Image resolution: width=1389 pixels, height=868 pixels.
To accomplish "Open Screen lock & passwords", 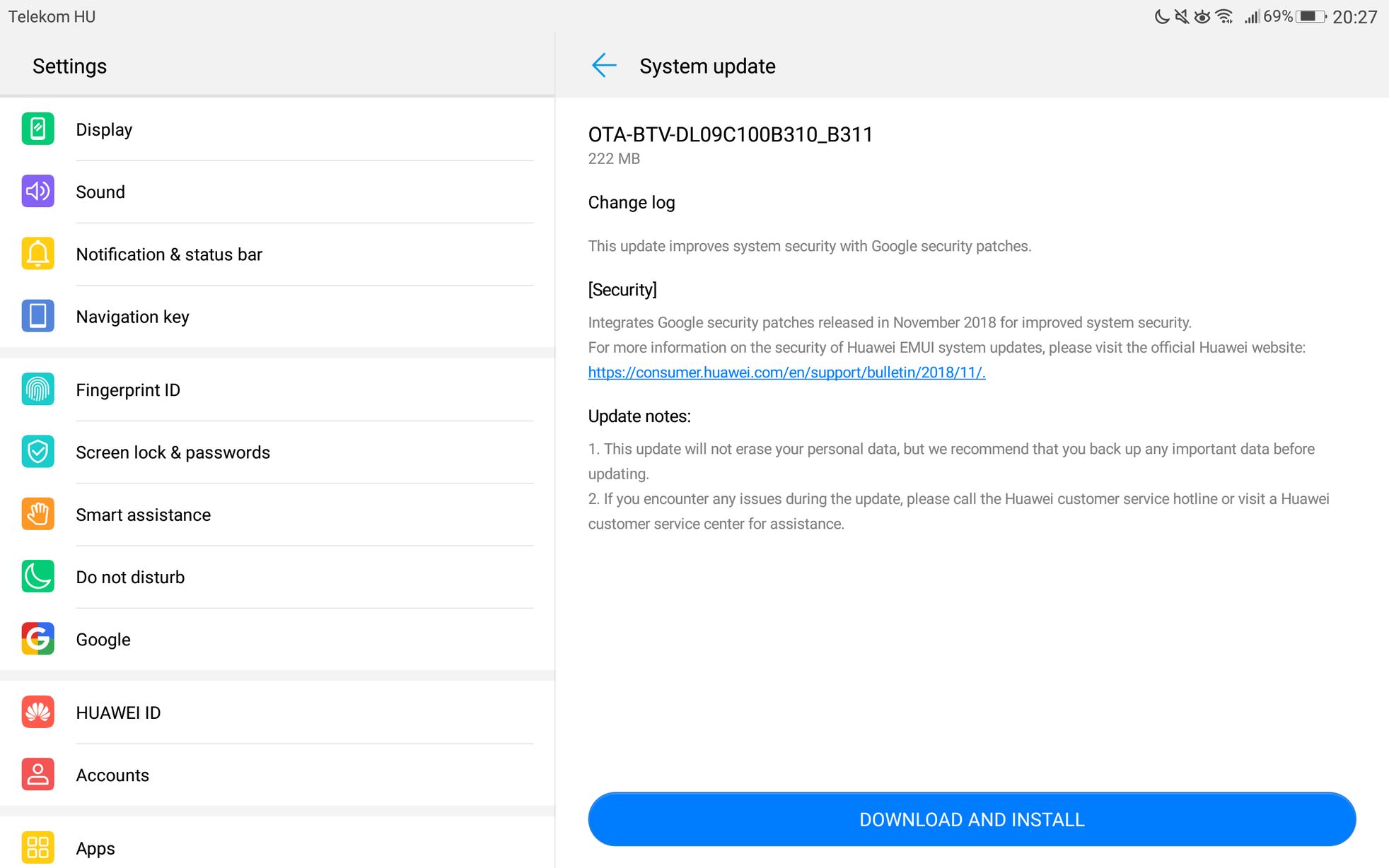I will point(277,452).
